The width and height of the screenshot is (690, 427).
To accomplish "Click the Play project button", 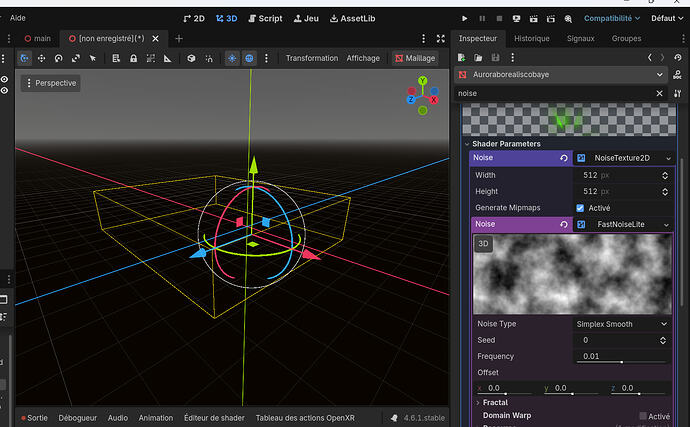I will tap(464, 18).
